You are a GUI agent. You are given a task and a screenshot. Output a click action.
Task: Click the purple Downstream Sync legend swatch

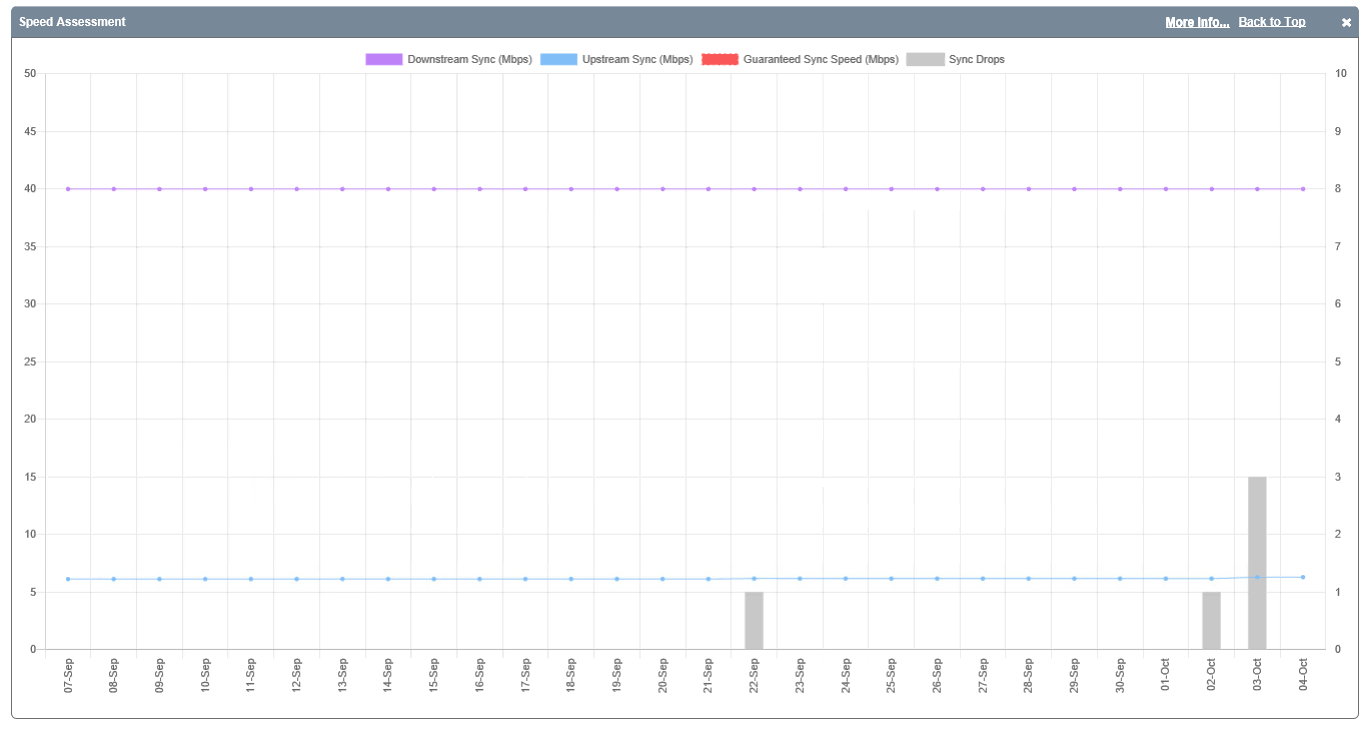coord(383,60)
